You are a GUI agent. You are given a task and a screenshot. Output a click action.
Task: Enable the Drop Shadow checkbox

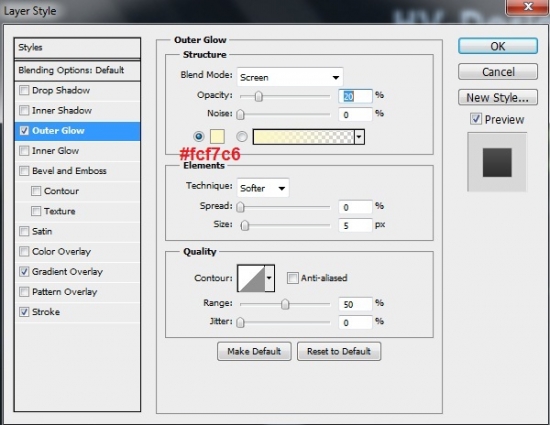point(24,90)
